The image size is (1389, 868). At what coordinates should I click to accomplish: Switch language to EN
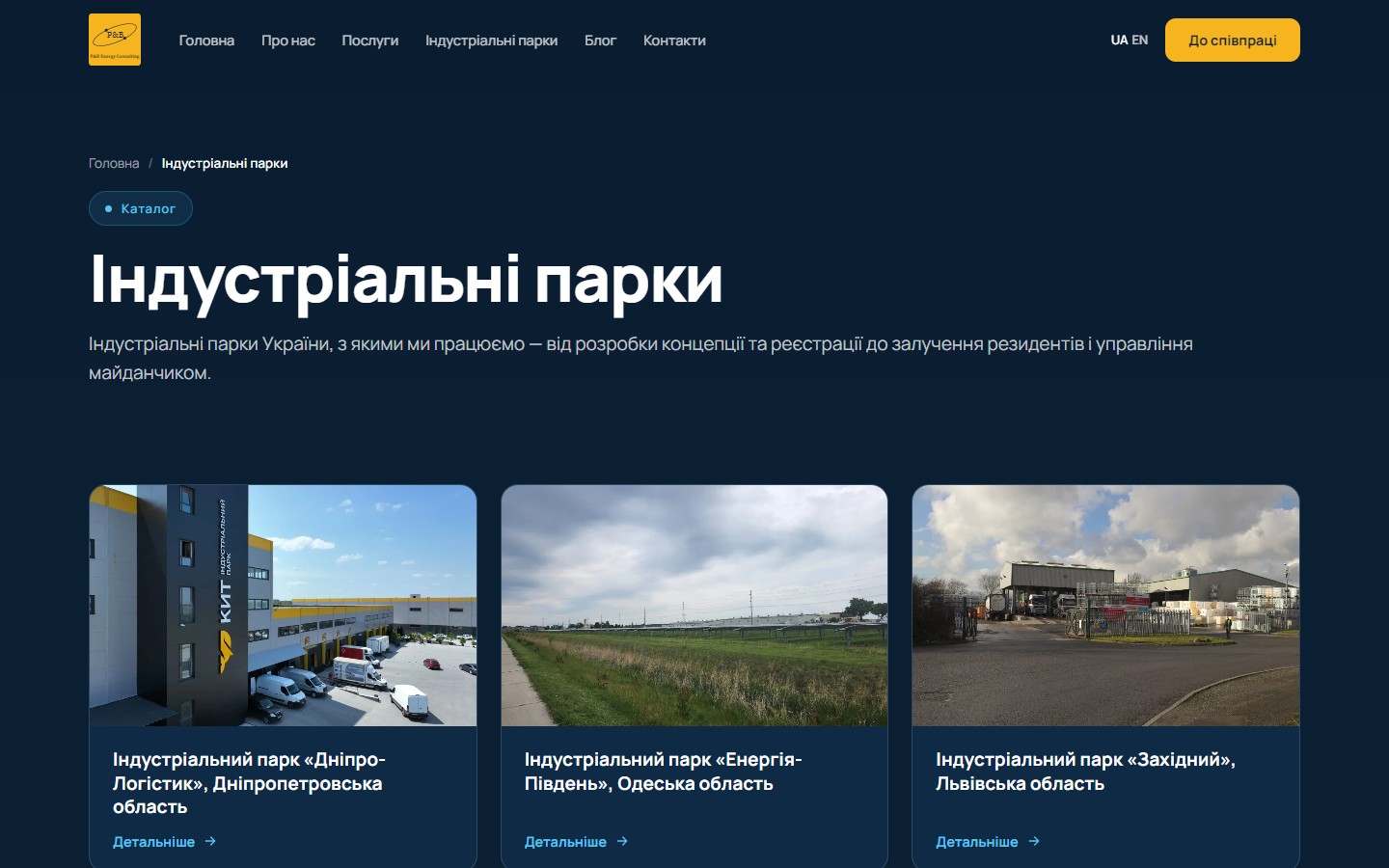1140,41
